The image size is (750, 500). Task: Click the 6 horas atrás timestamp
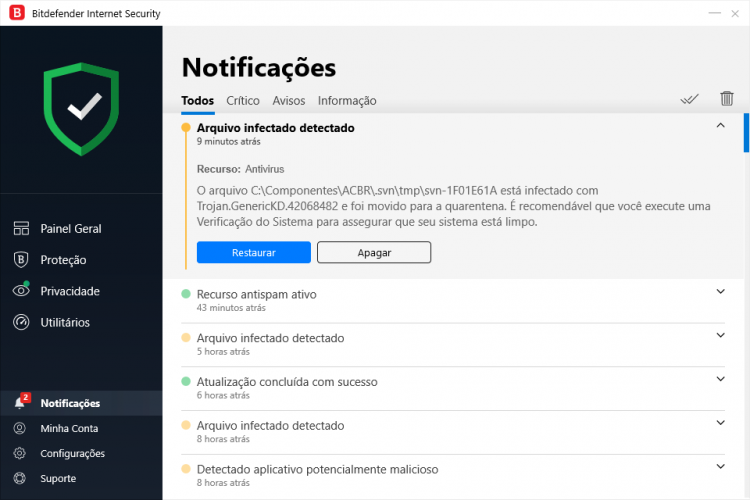tap(223, 395)
